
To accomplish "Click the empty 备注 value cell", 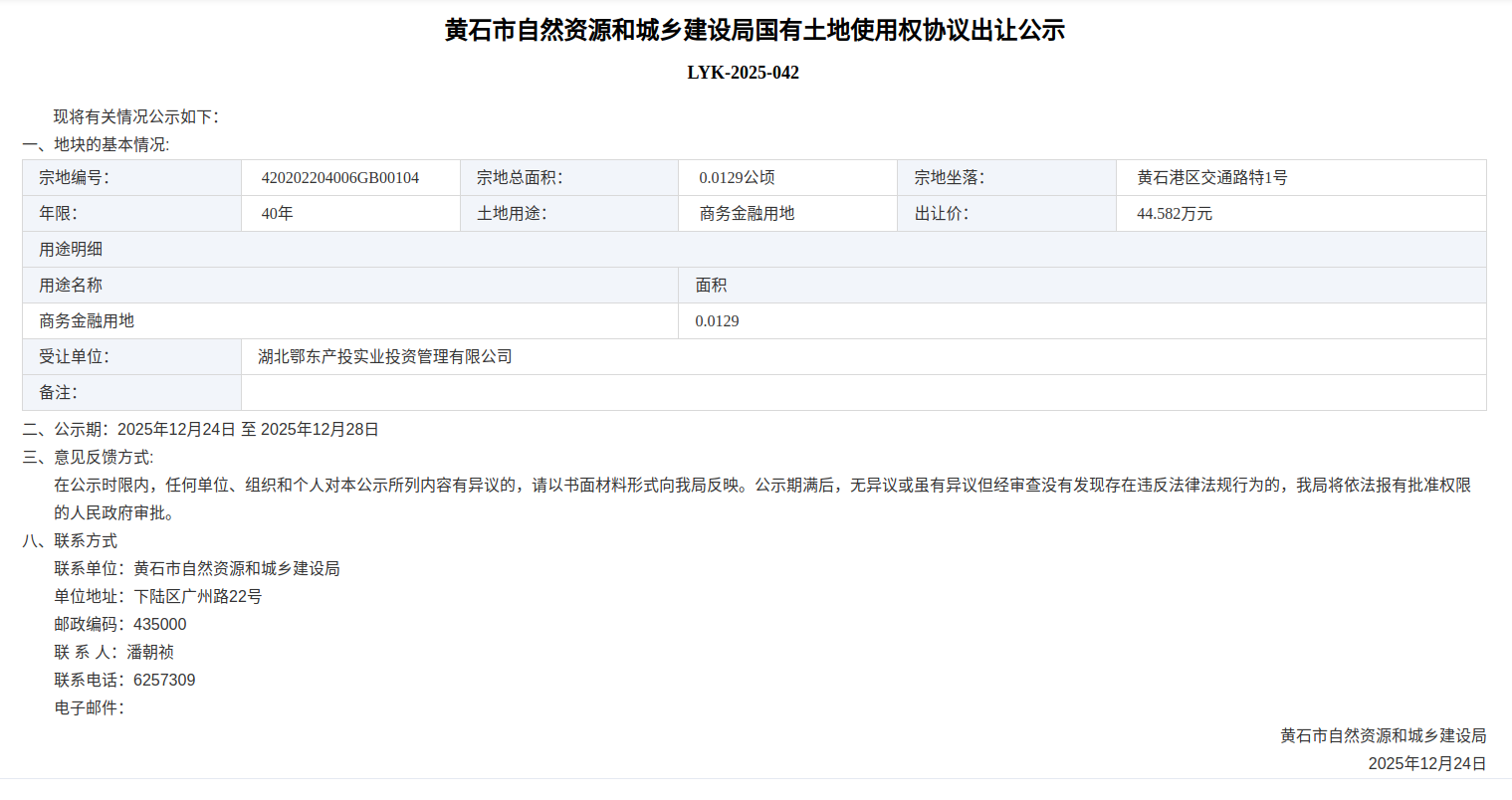I will (x=862, y=393).
